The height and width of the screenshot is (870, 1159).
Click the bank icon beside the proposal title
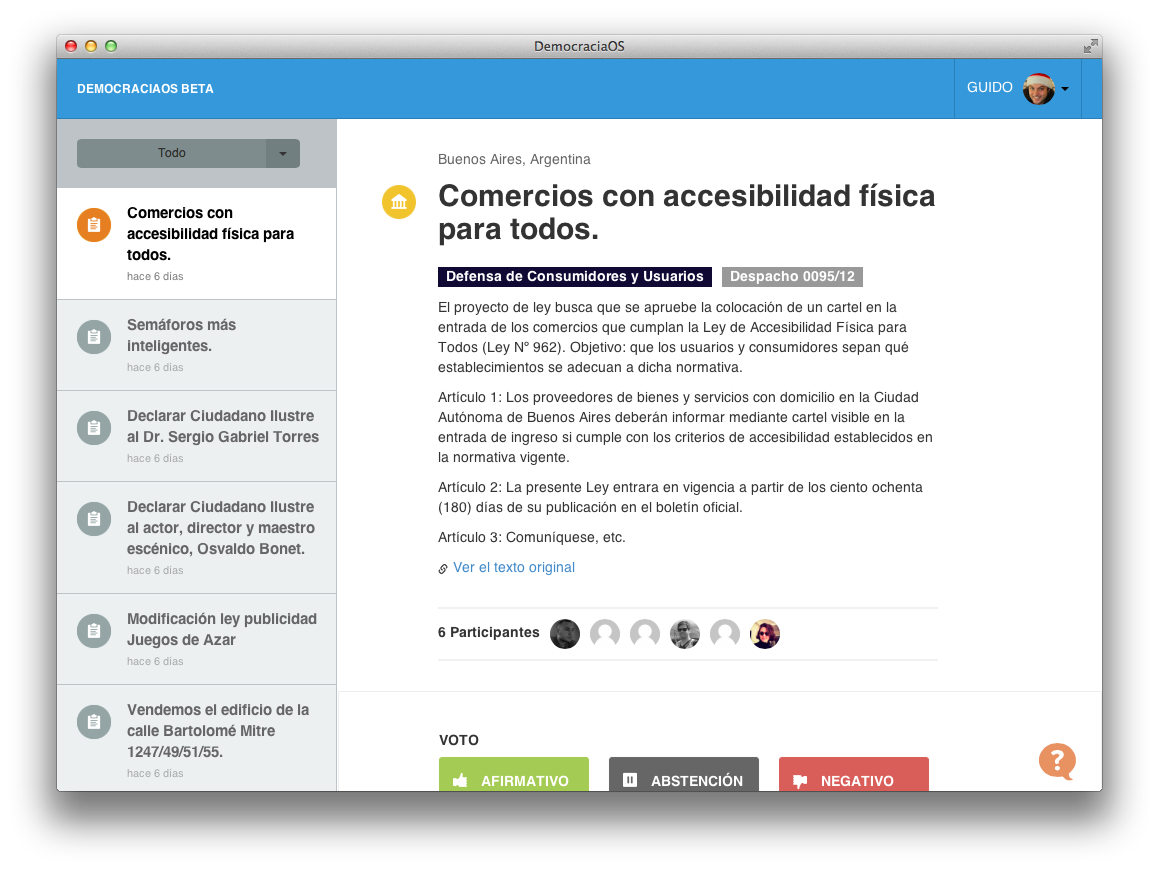tap(399, 201)
